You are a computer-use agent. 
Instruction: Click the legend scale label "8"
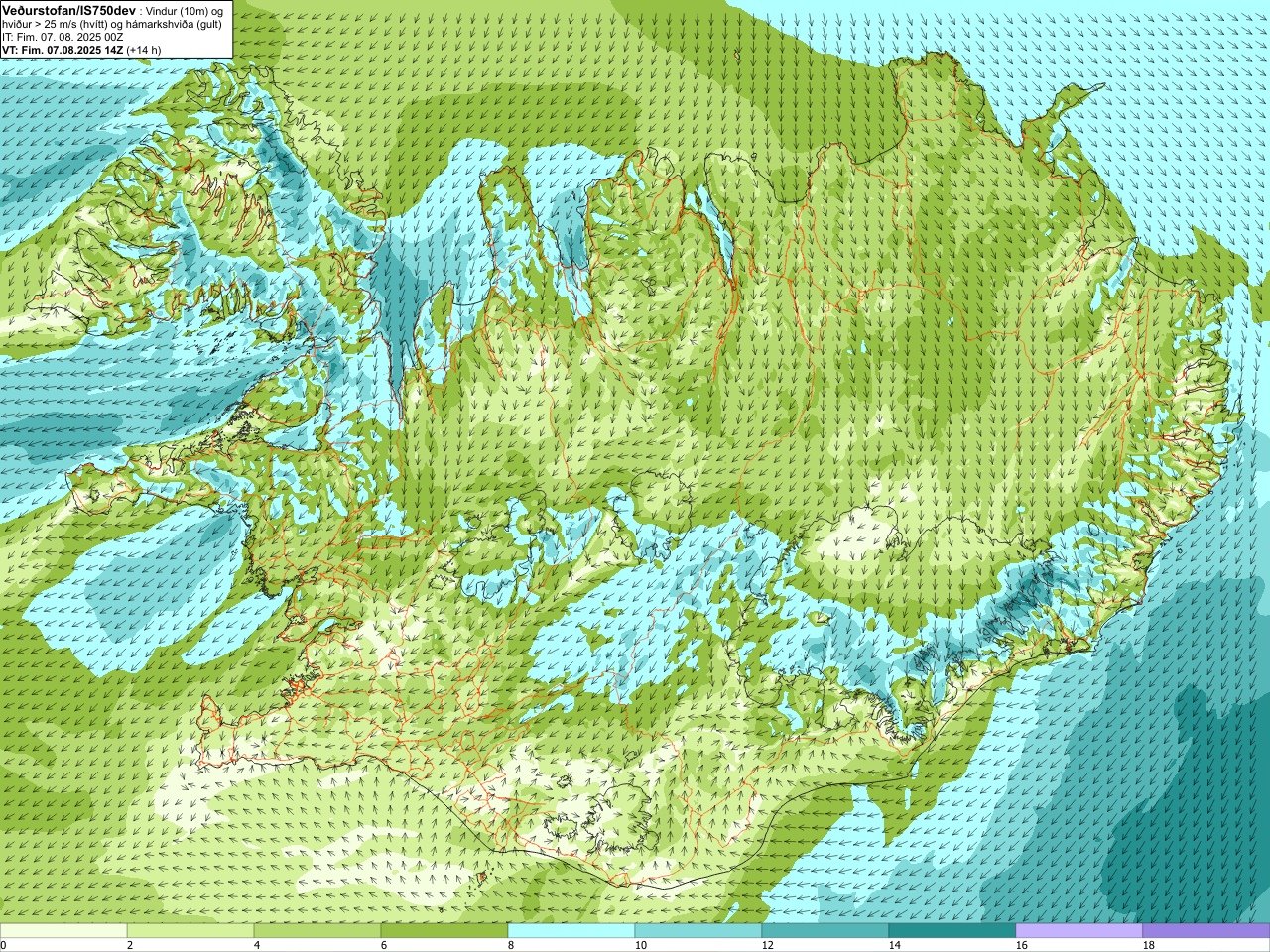click(511, 945)
